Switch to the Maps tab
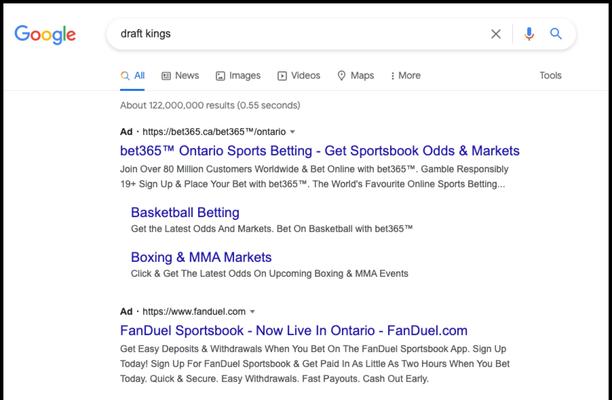This screenshot has width=612, height=400. (356, 76)
